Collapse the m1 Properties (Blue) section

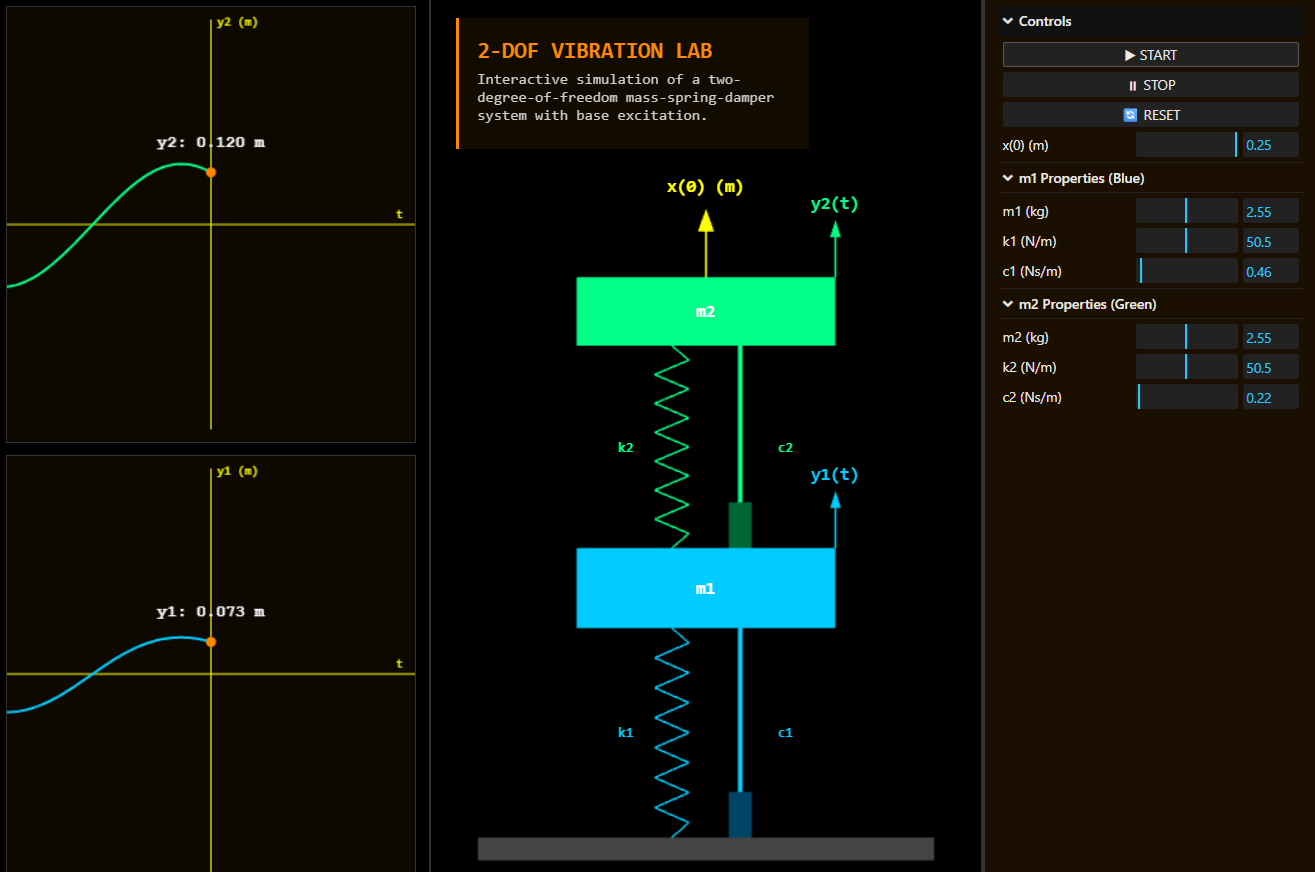click(x=1007, y=178)
